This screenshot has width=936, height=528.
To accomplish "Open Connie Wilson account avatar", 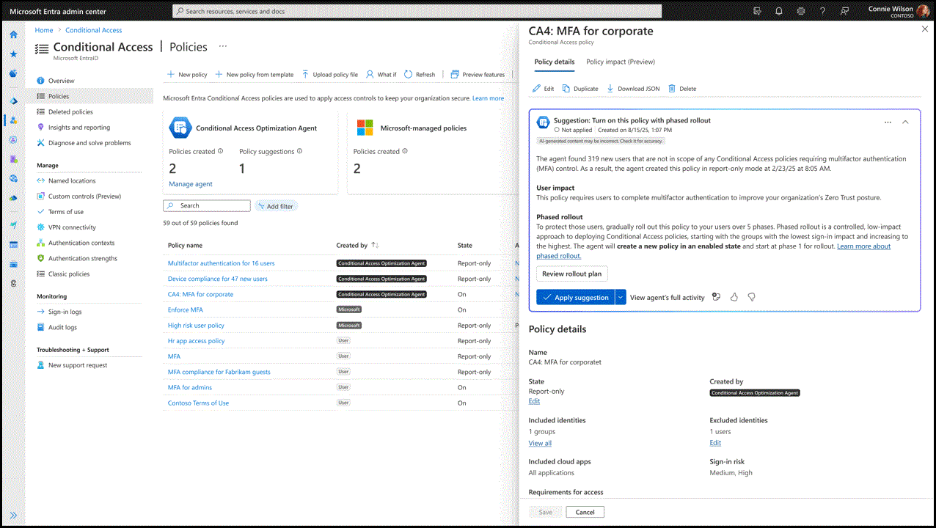I will tap(923, 11).
